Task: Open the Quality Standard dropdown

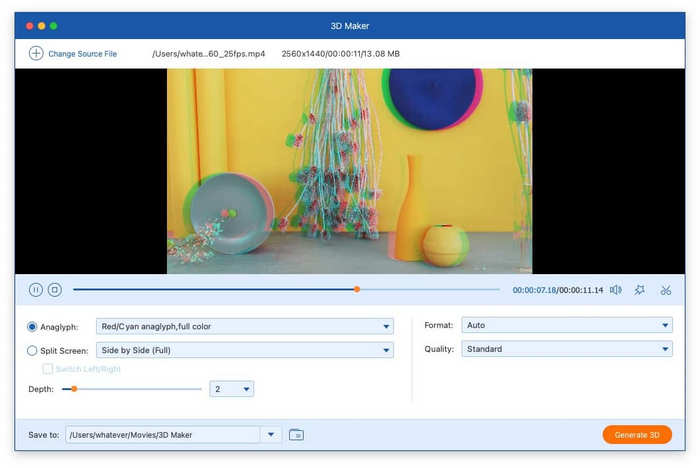Action: click(x=567, y=349)
